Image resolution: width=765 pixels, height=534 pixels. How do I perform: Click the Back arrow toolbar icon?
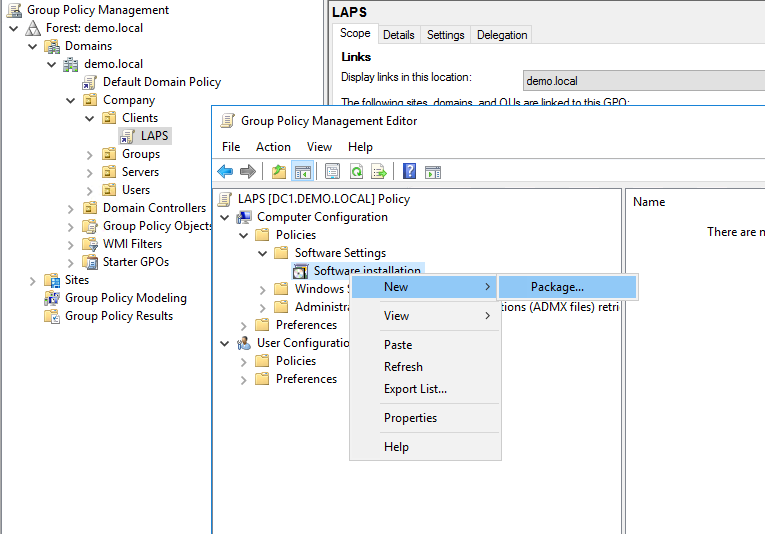click(x=225, y=171)
